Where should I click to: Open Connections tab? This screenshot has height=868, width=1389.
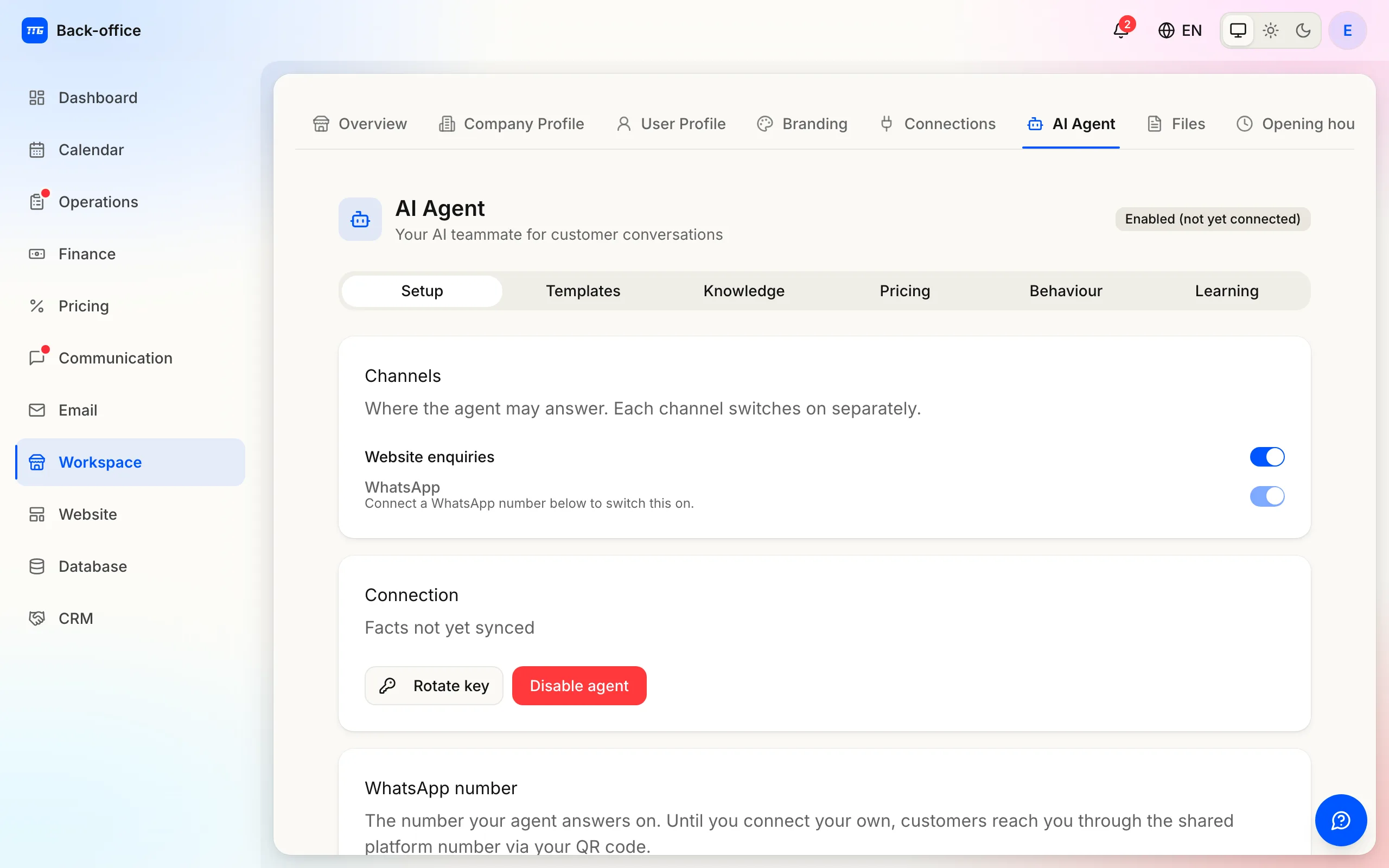pos(938,124)
